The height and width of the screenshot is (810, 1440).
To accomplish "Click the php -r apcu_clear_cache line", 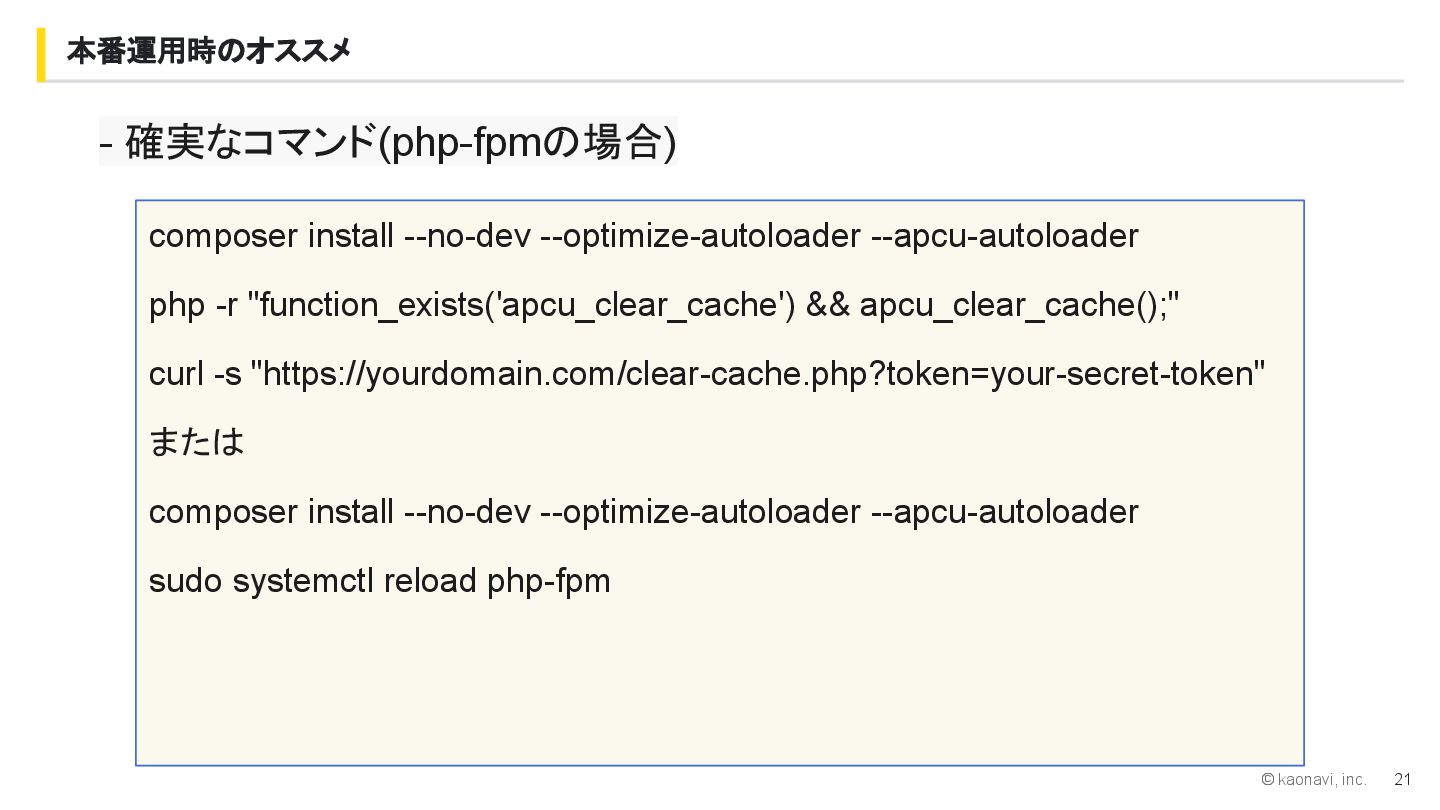I will click(665, 305).
